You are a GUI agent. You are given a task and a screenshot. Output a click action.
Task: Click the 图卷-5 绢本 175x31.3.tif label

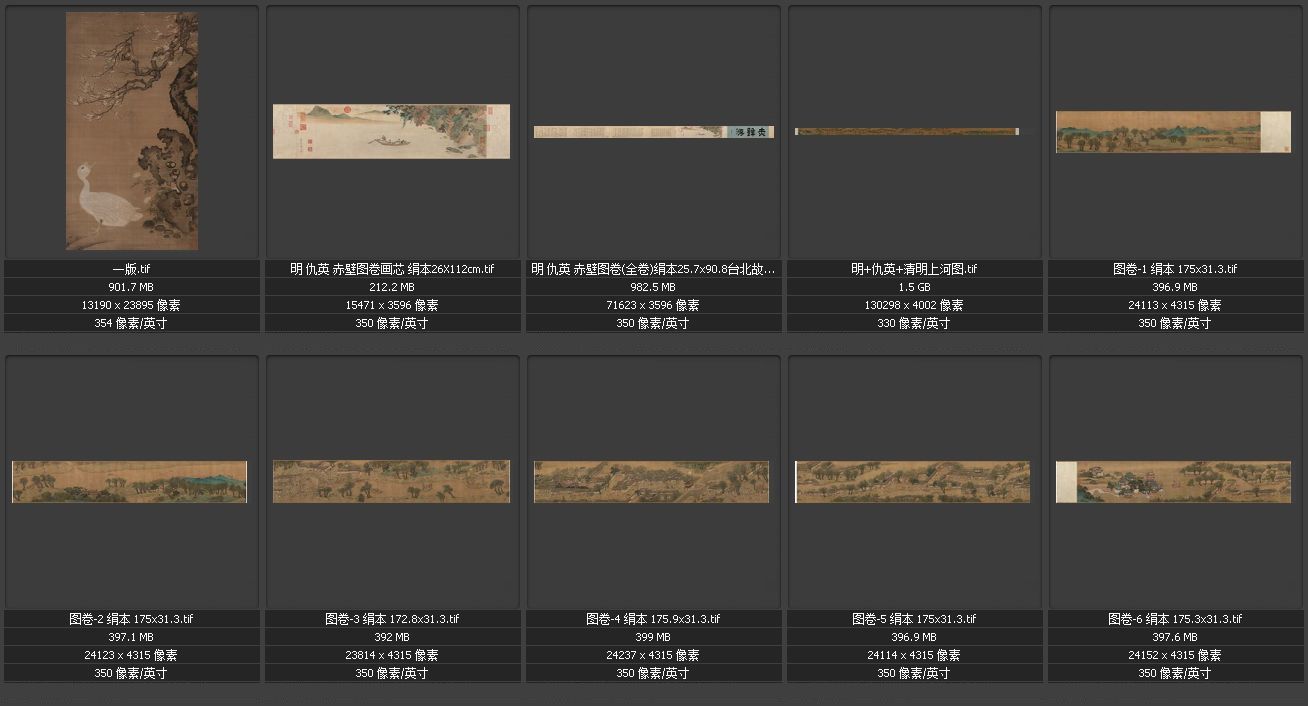click(914, 619)
